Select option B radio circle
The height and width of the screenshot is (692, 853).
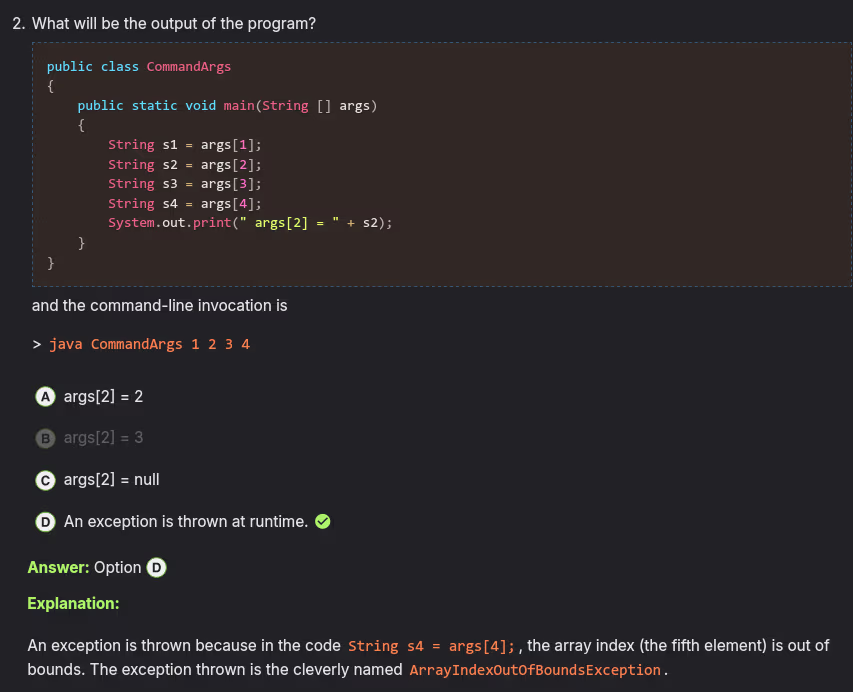(x=46, y=438)
